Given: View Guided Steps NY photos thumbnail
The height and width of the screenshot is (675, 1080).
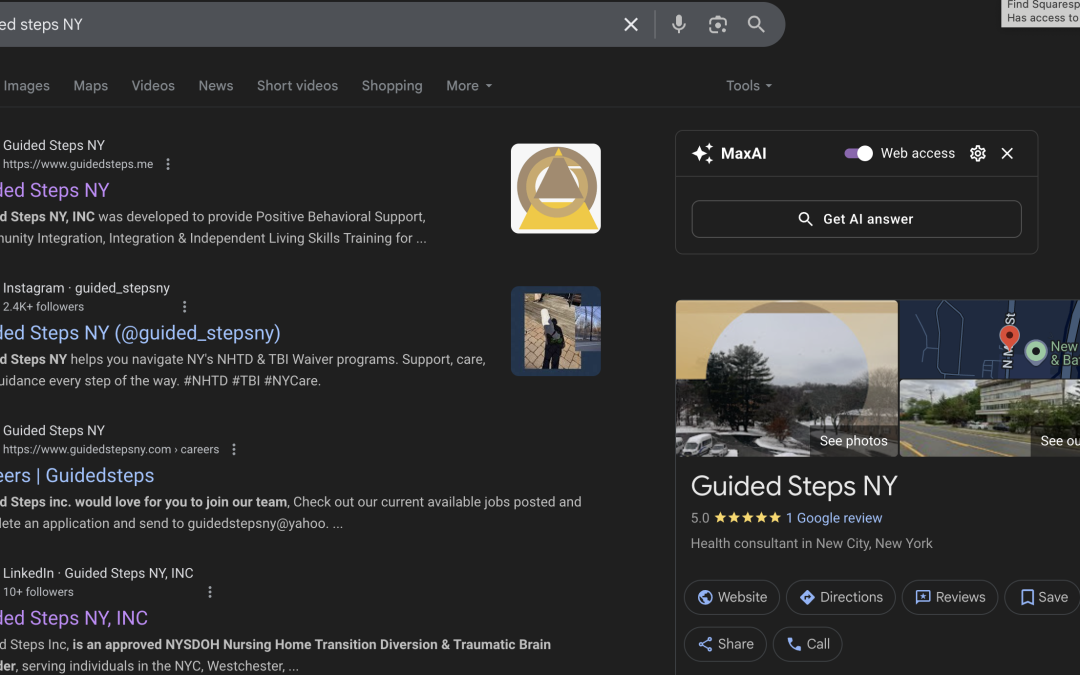Looking at the screenshot, I should (x=786, y=378).
